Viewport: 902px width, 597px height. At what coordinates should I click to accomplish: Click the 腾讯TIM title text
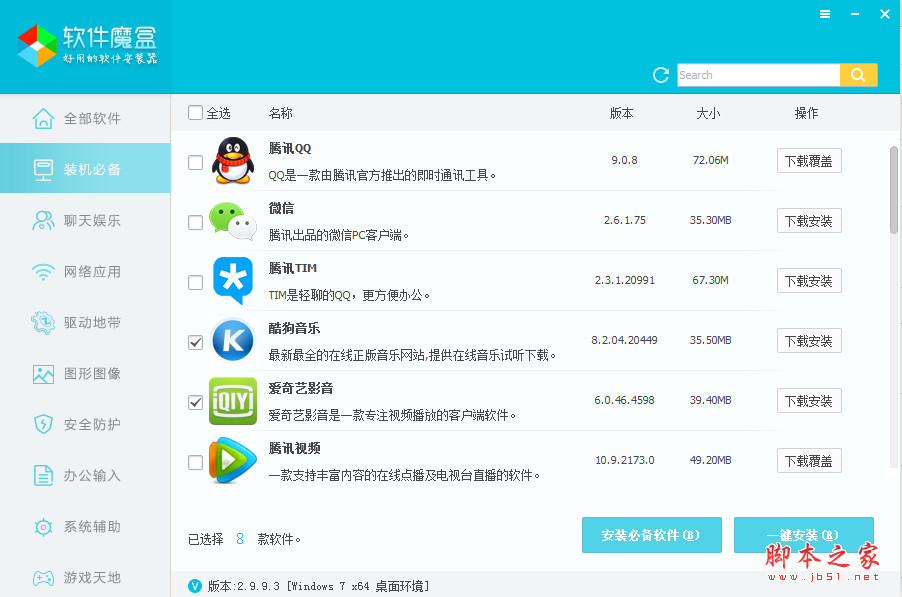pos(293,268)
